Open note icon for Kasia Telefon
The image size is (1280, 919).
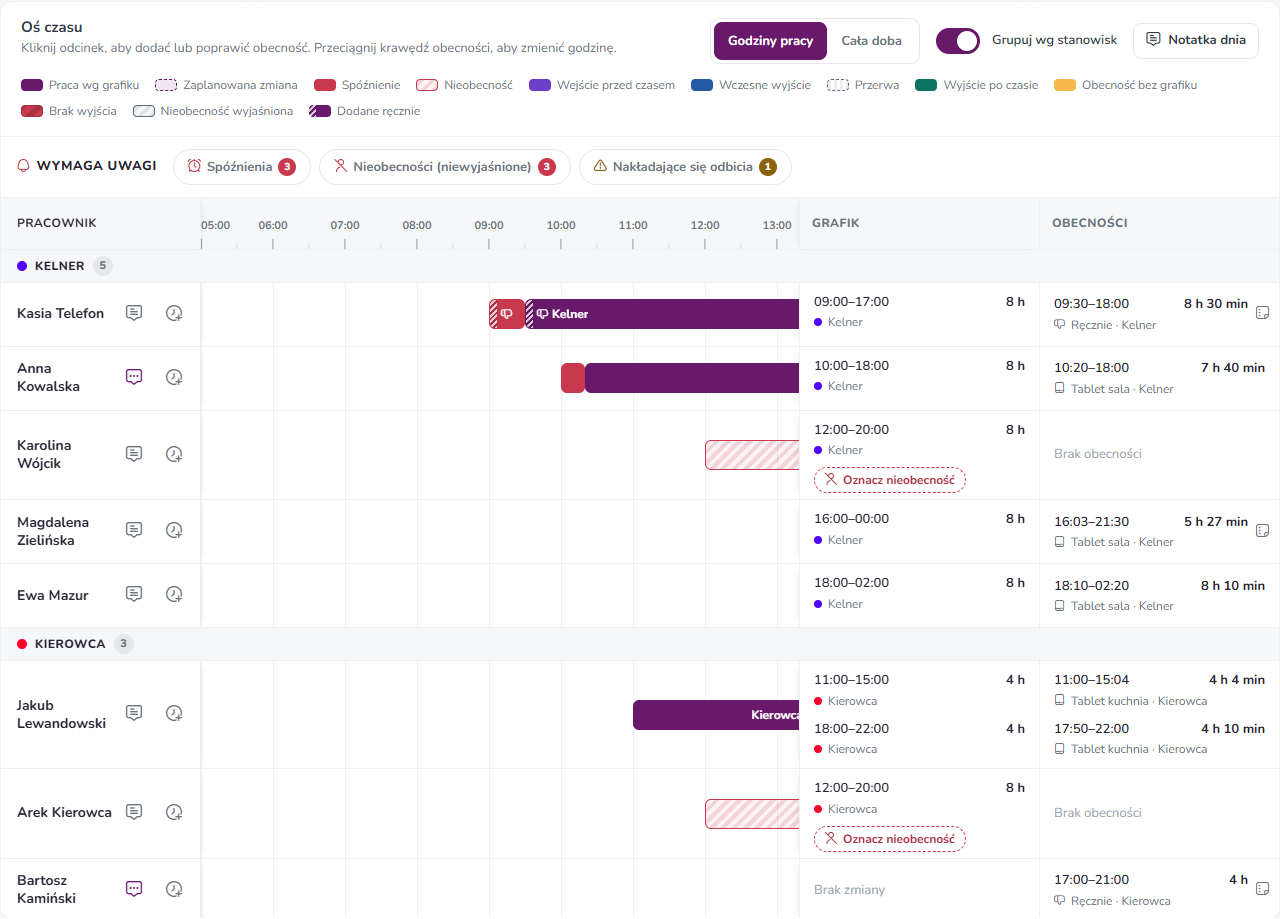(134, 313)
